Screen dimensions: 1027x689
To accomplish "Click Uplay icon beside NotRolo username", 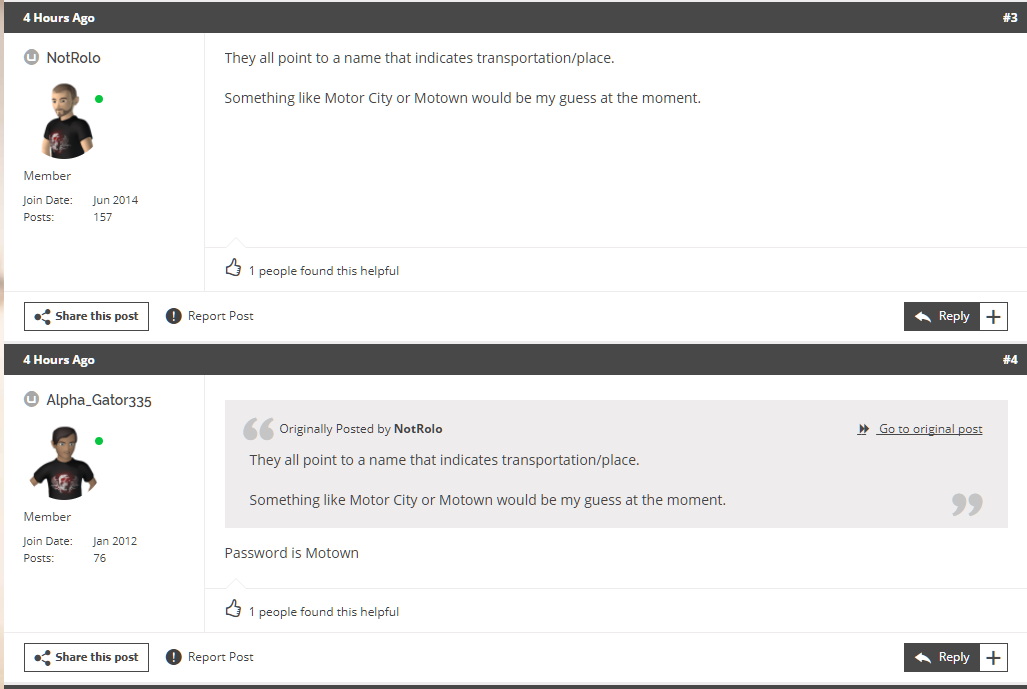I will pos(31,58).
